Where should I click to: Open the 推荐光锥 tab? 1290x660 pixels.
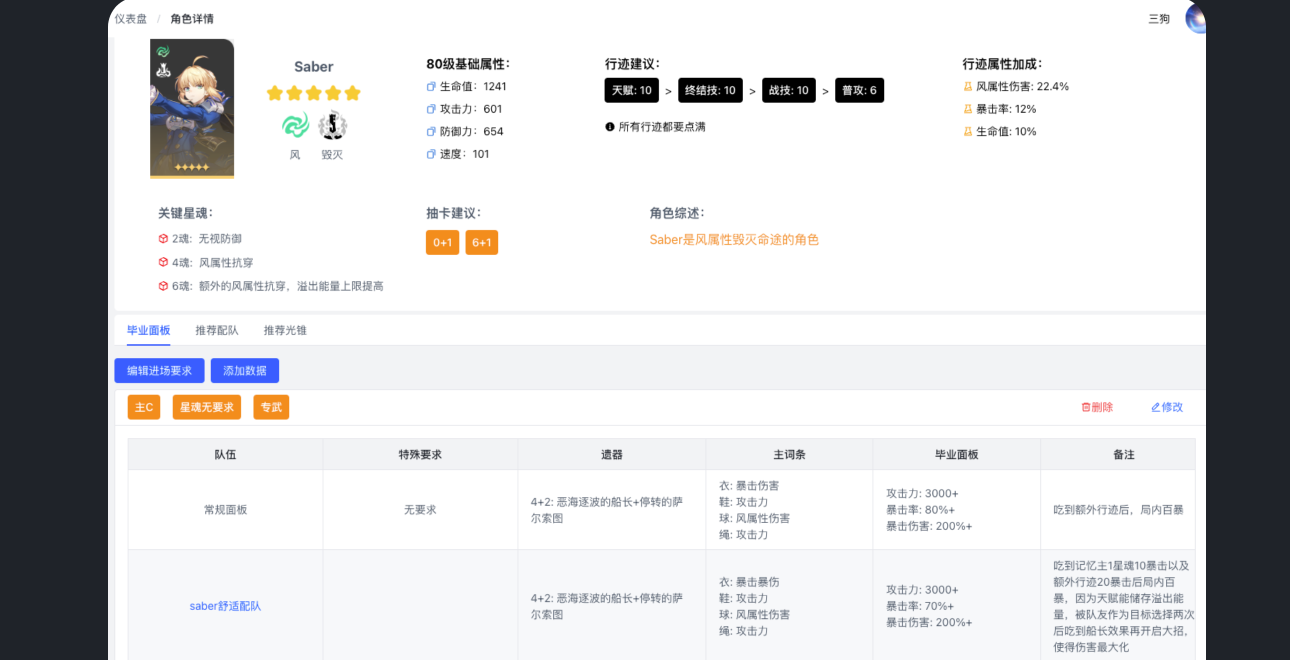[285, 330]
